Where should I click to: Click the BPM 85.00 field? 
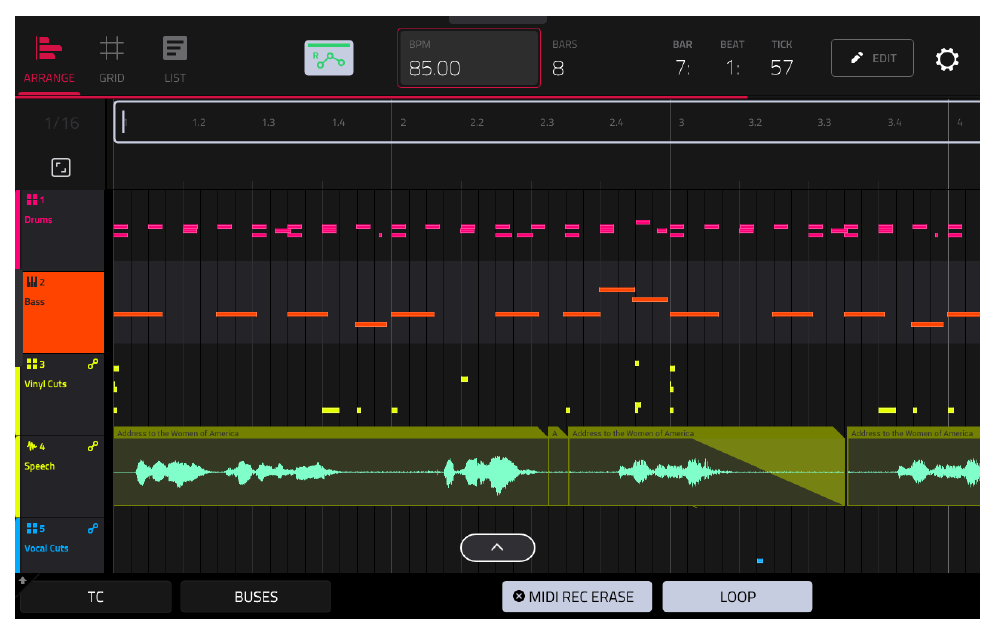pyautogui.click(x=469, y=58)
